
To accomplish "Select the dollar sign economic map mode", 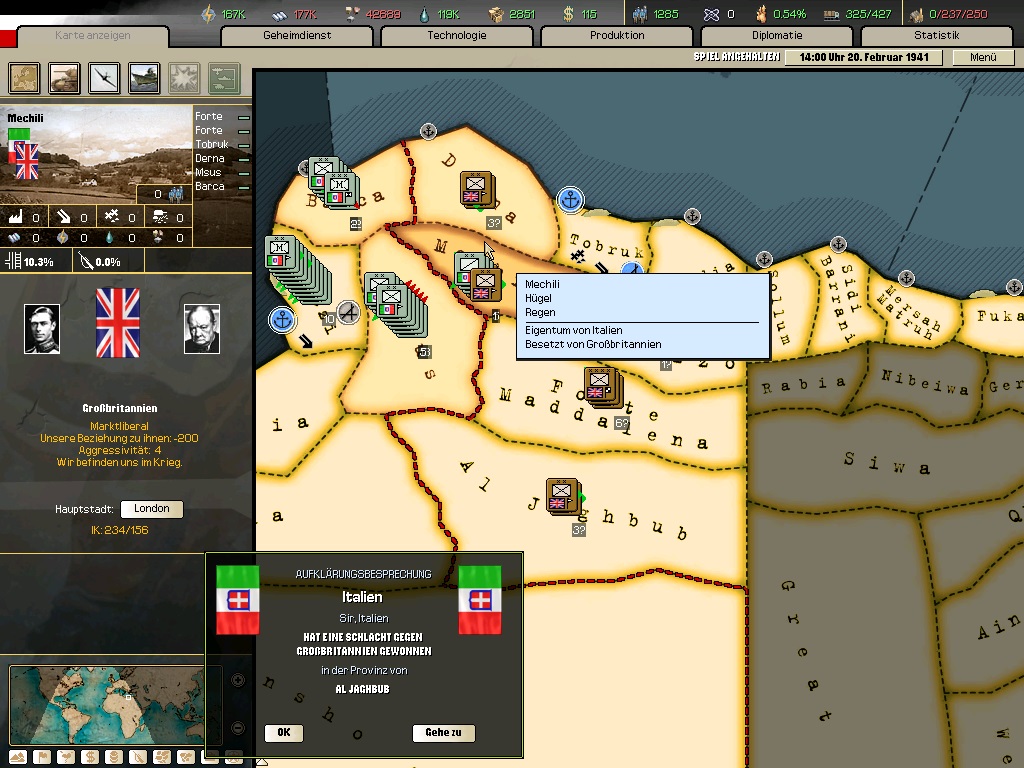I will 89,756.
